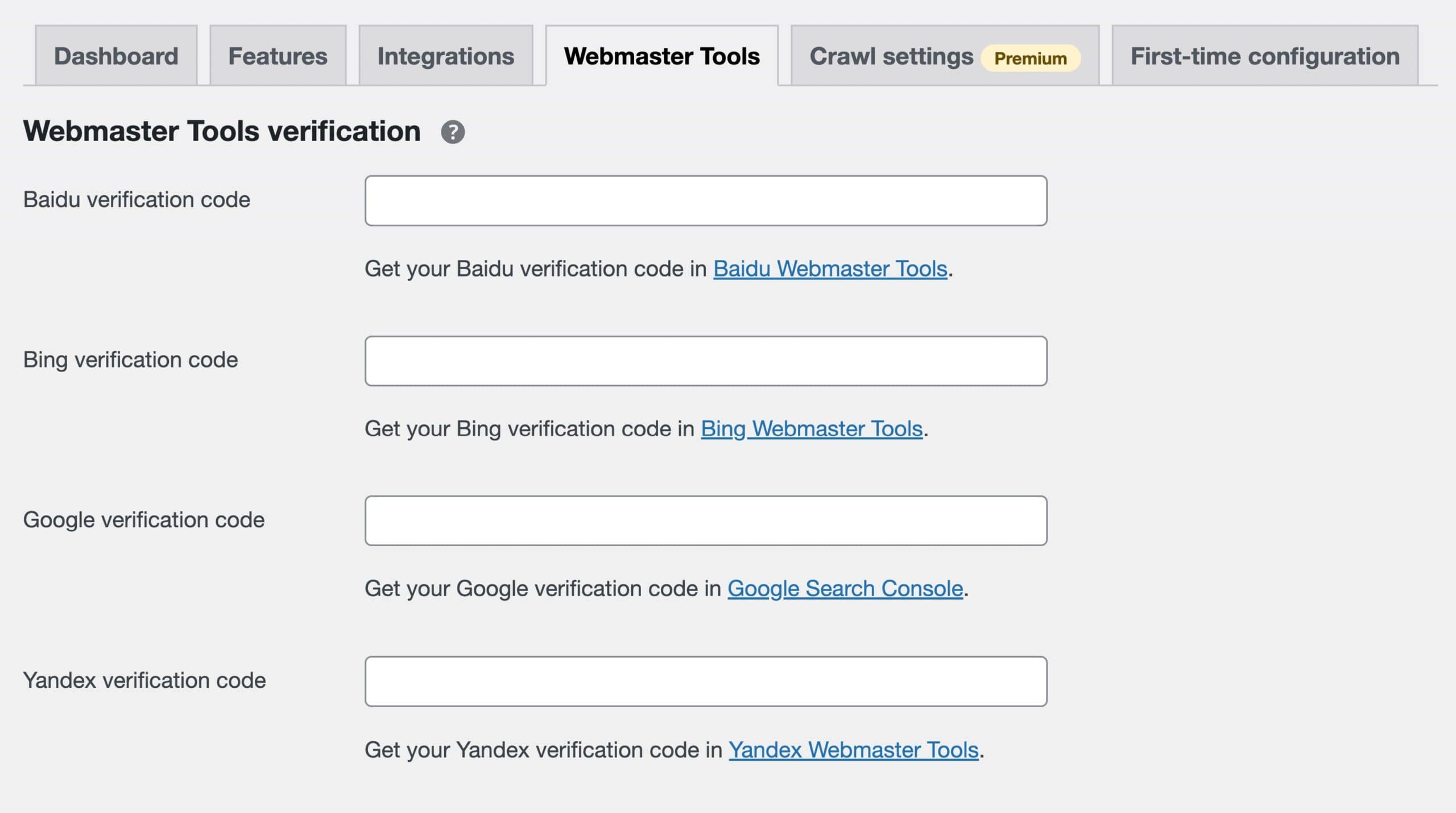Screen dimensions: 1456x813
Task: Open the Yandex Webmaster Tools link
Action: click(x=854, y=750)
